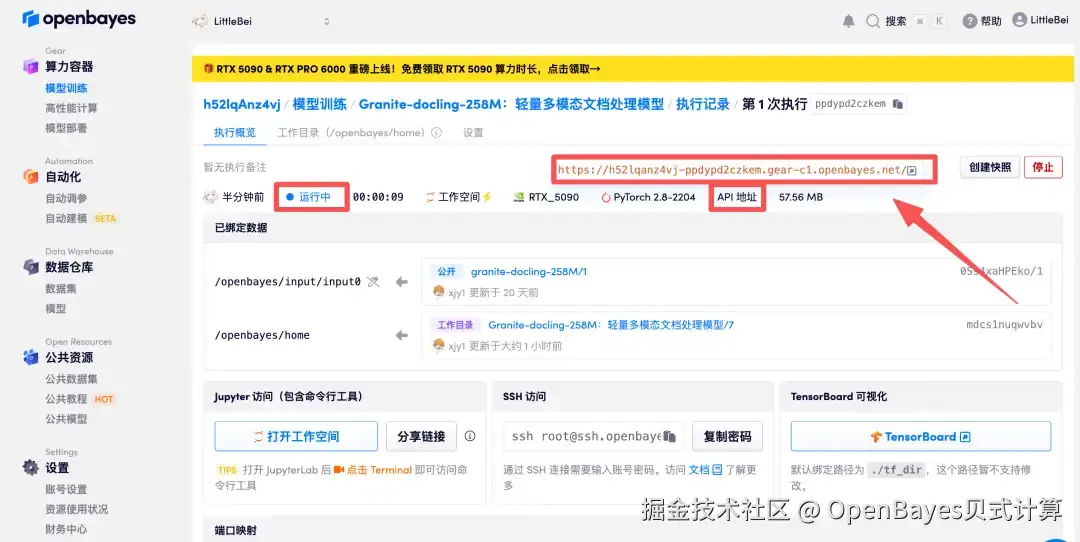Image resolution: width=1080 pixels, height=542 pixels.
Task: Click the info icon next to 分享链接
Action: click(x=470, y=436)
